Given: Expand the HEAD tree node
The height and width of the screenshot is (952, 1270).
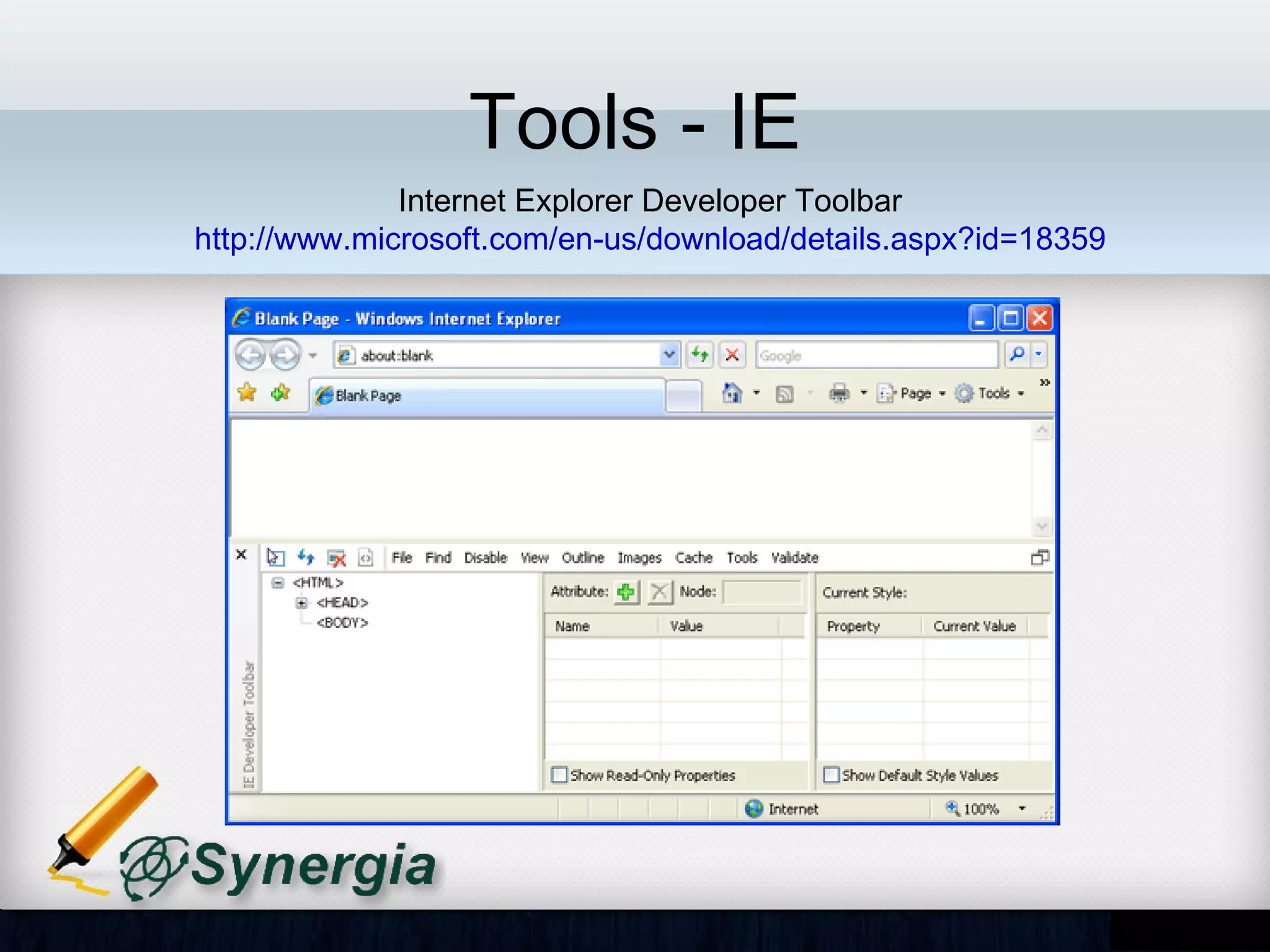Looking at the screenshot, I should pos(301,602).
